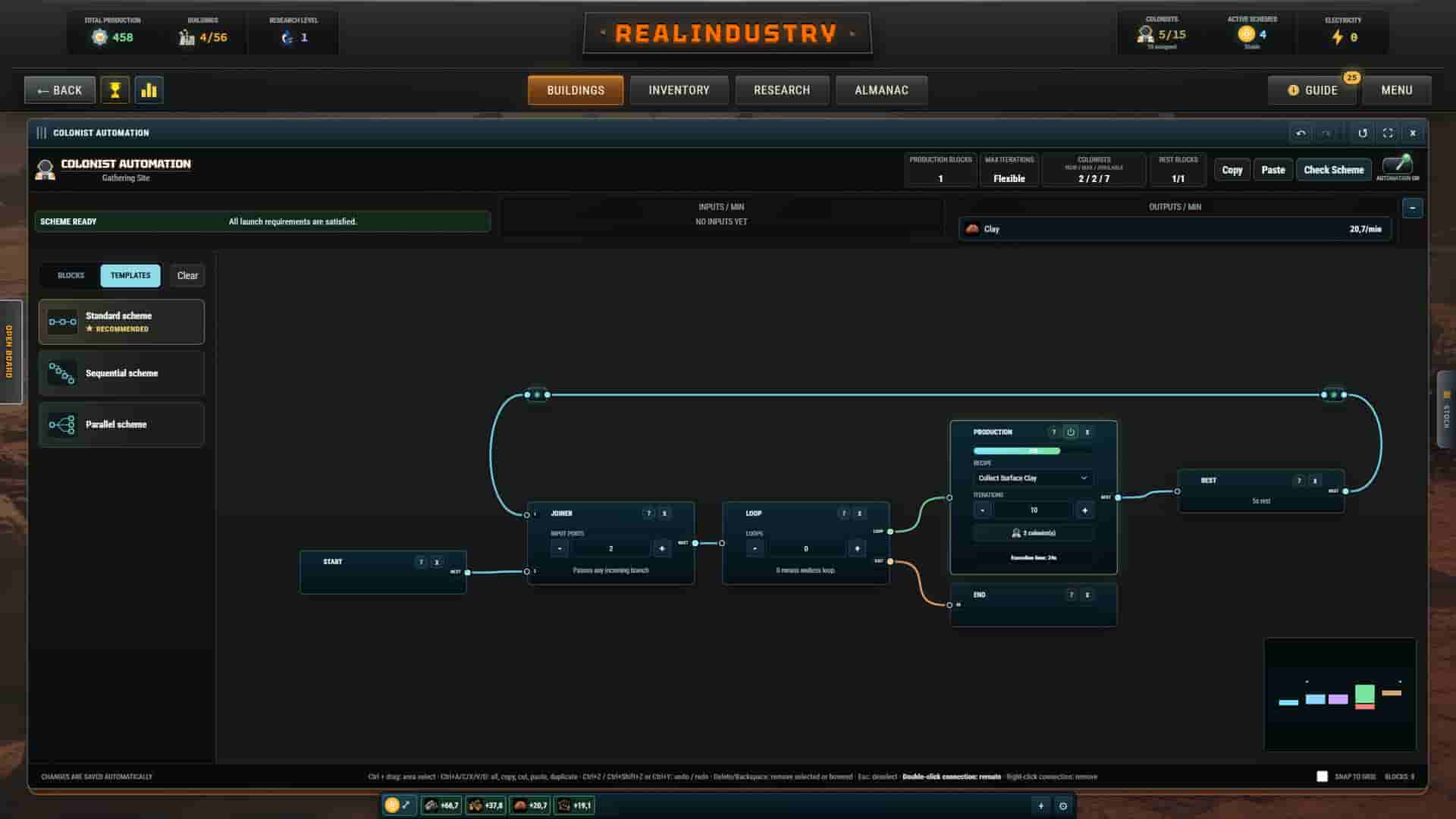This screenshot has height=819, width=1456.
Task: Click the Colonist Automation header icon
Action: coord(45,169)
